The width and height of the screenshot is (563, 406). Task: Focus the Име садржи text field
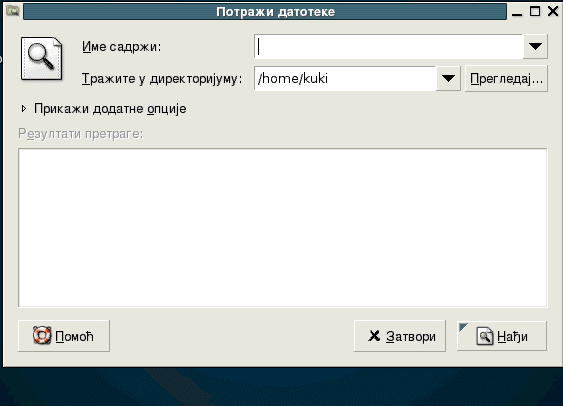click(x=388, y=46)
